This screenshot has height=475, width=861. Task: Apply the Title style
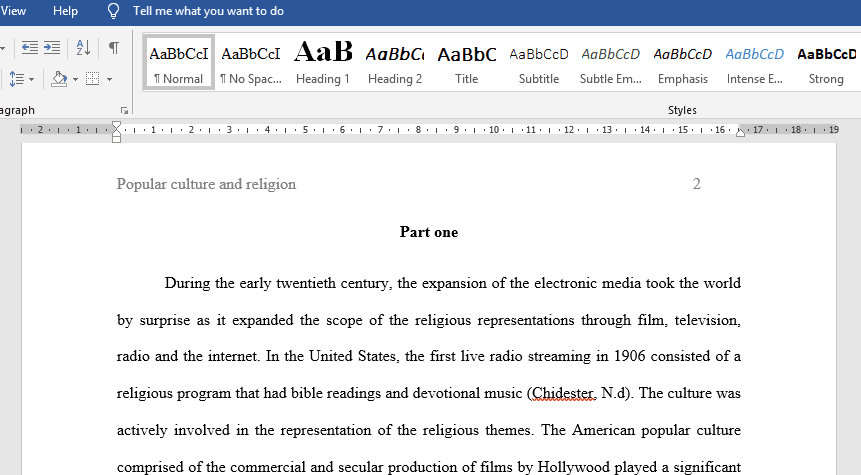pos(467,63)
